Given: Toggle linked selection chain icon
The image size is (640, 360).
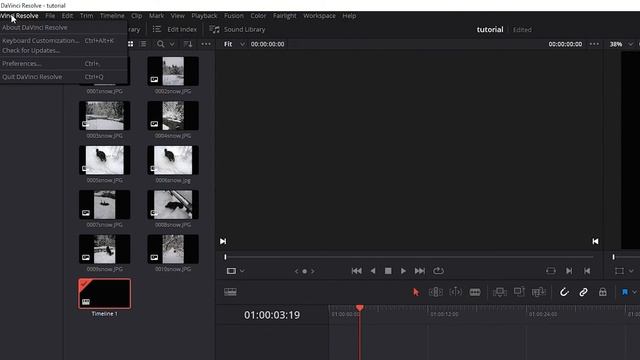Looking at the screenshot, I should pyautogui.click(x=583, y=292).
